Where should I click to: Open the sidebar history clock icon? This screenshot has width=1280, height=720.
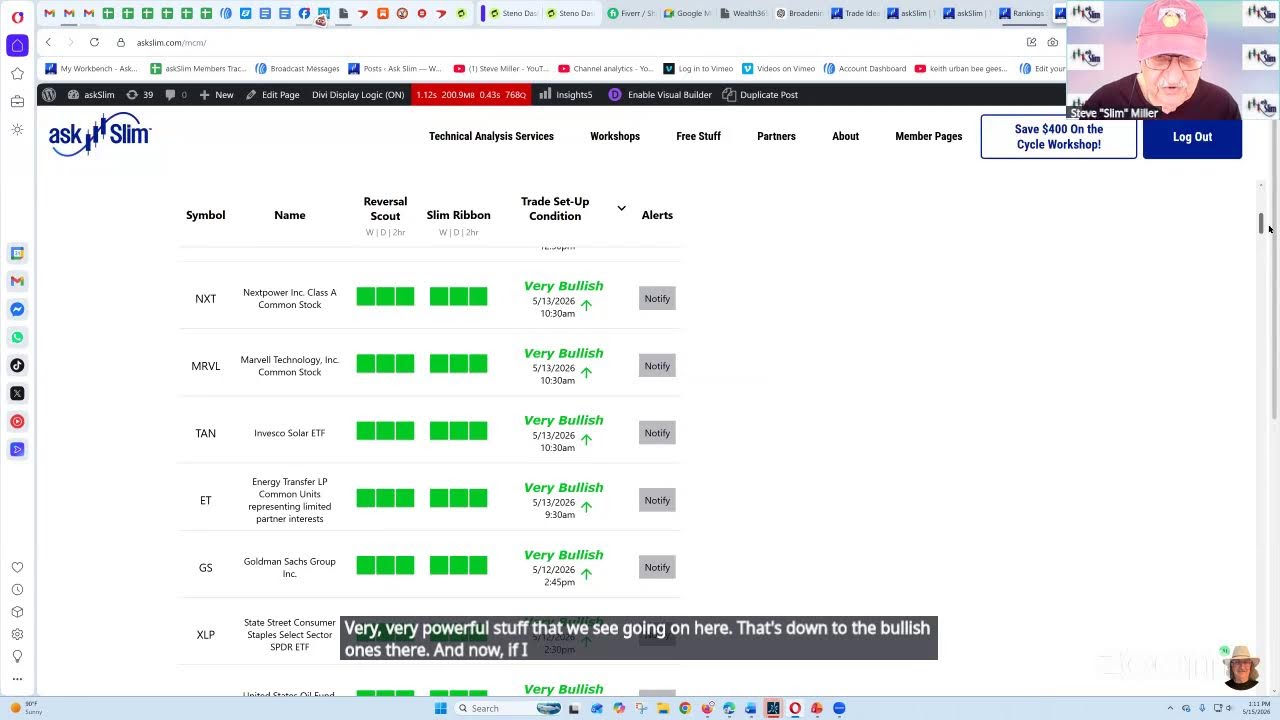[x=17, y=590]
